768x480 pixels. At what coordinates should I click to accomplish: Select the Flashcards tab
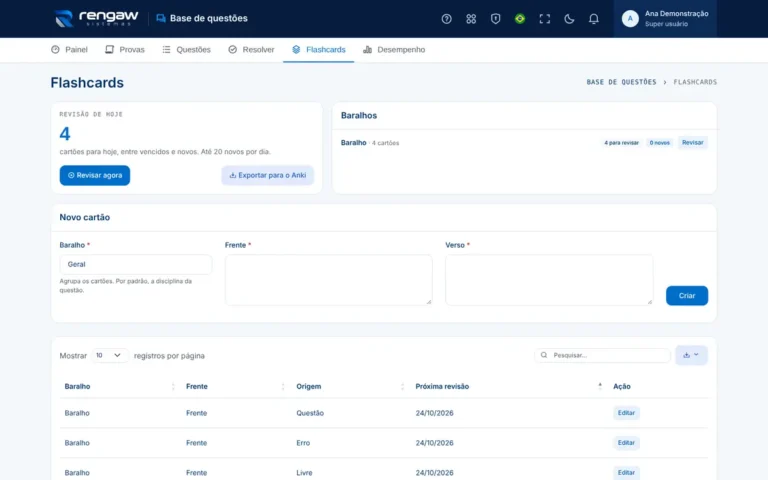[x=318, y=49]
